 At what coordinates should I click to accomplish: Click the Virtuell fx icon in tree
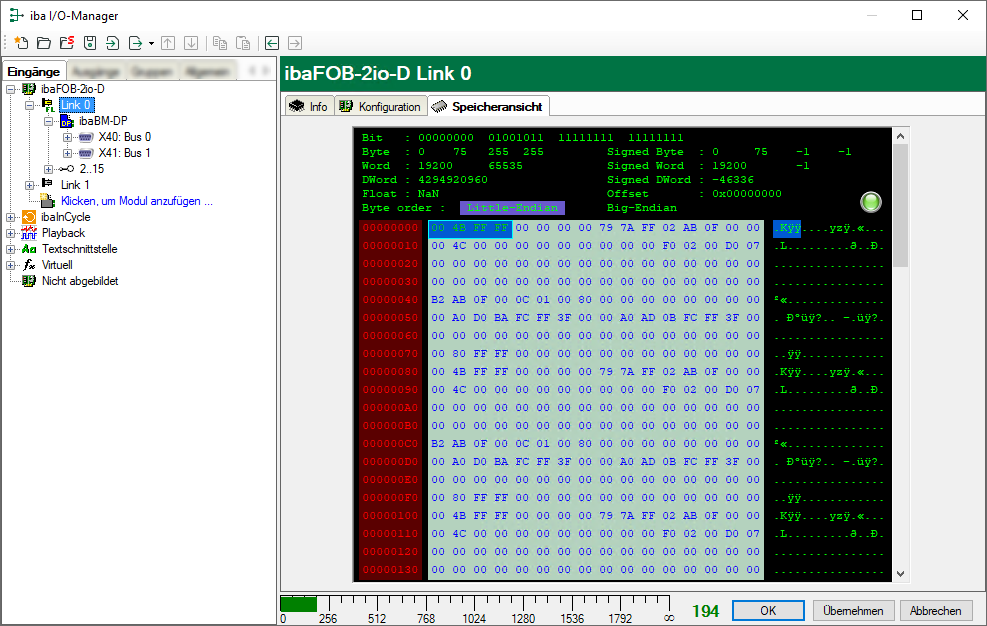(29, 265)
